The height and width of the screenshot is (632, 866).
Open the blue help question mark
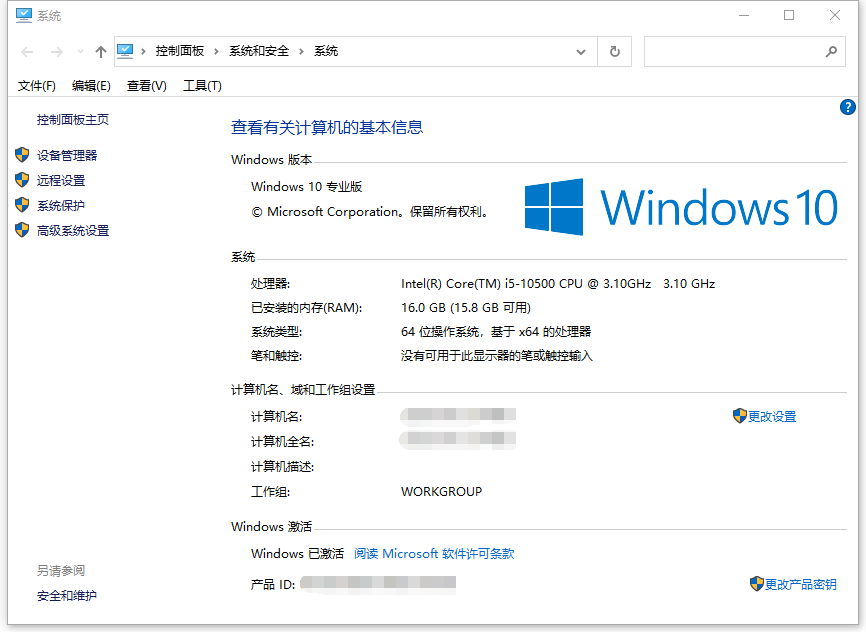click(848, 107)
